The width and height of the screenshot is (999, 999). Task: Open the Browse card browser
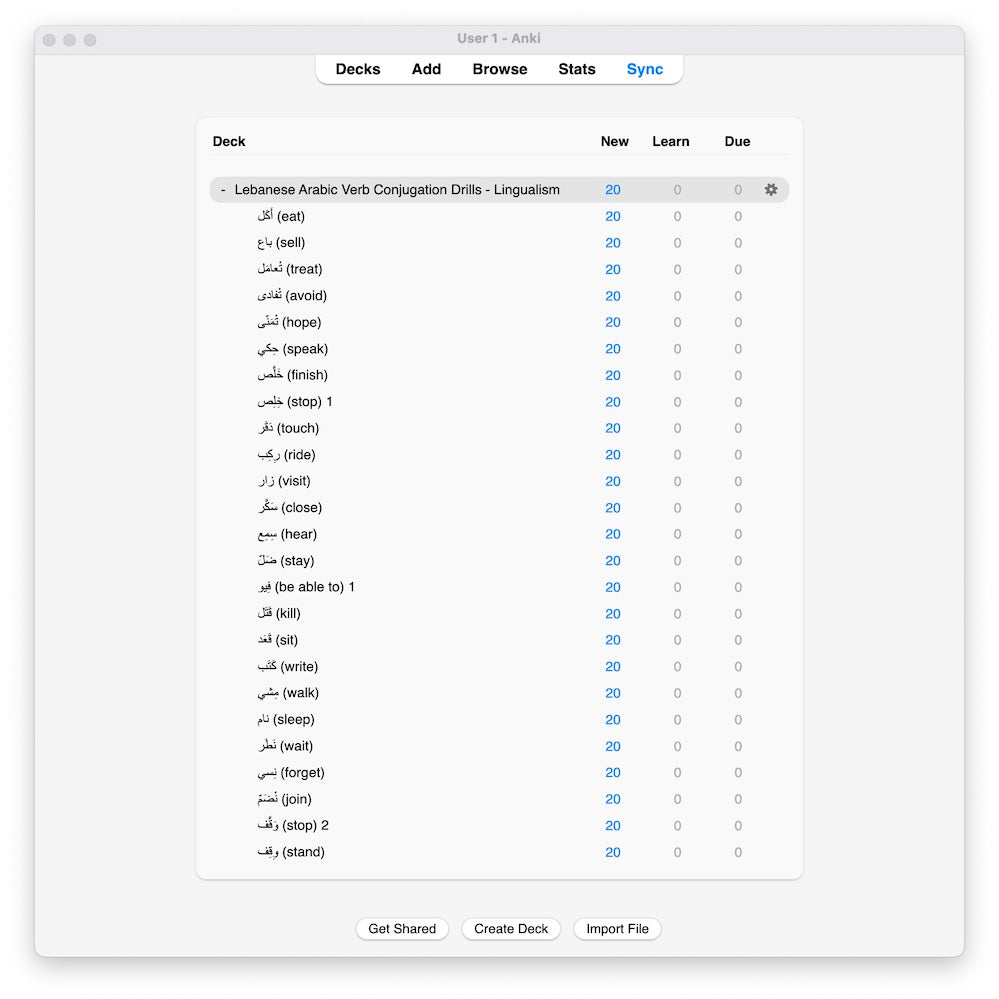499,69
